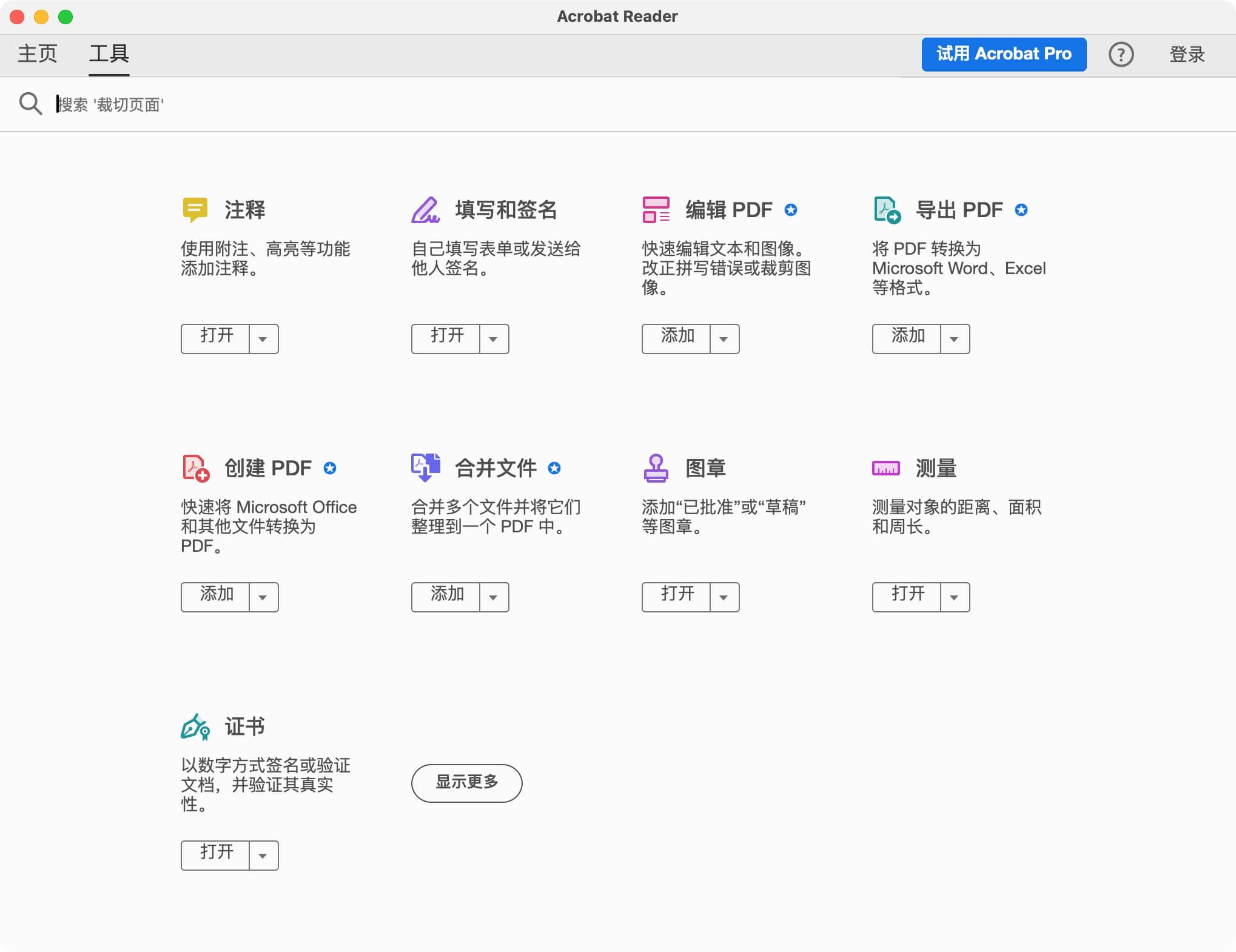Viewport: 1236px width, 952px height.
Task: Open the 测量 tool with 打开
Action: [x=907, y=597]
